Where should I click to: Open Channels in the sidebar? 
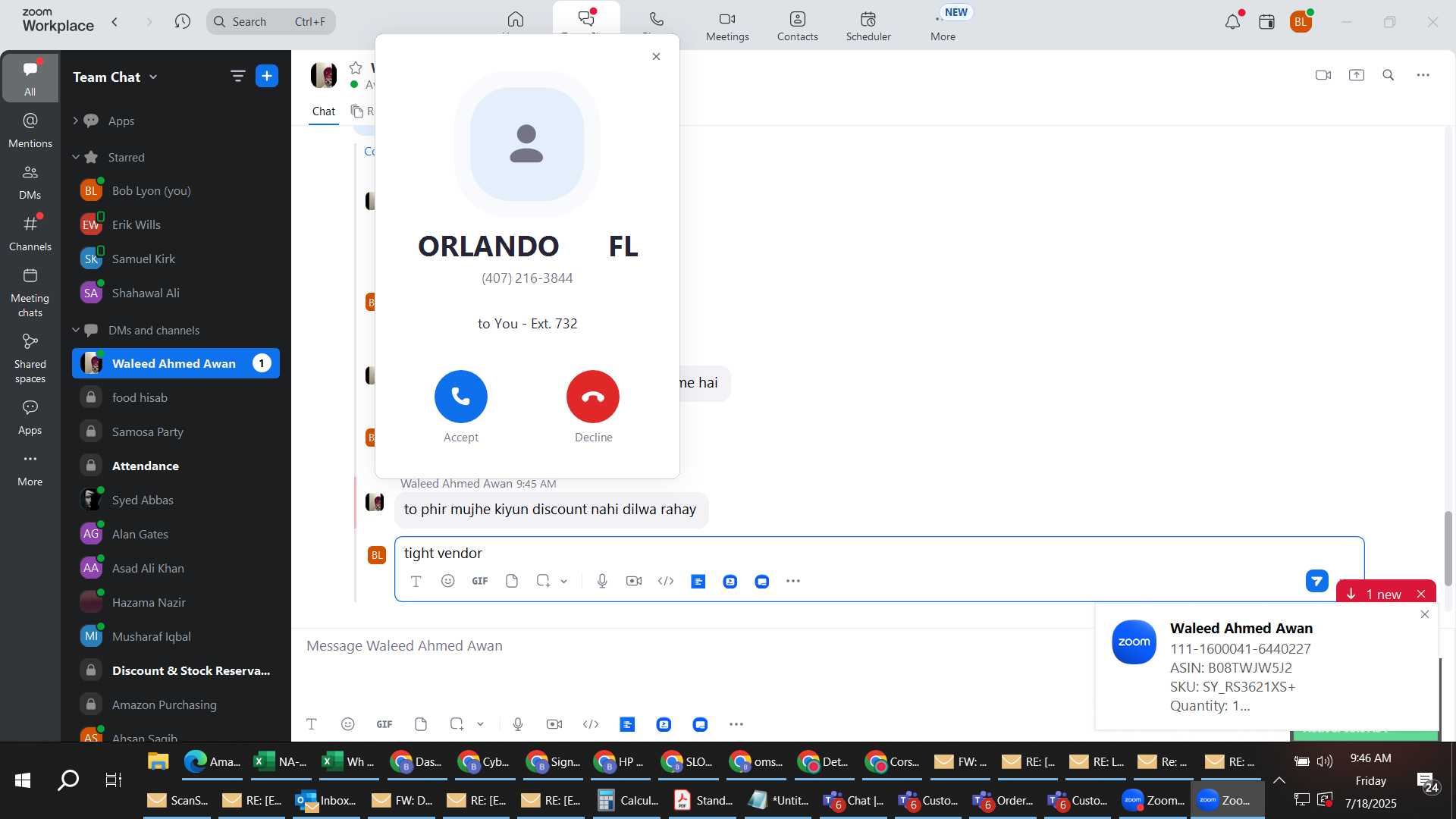coord(30,233)
